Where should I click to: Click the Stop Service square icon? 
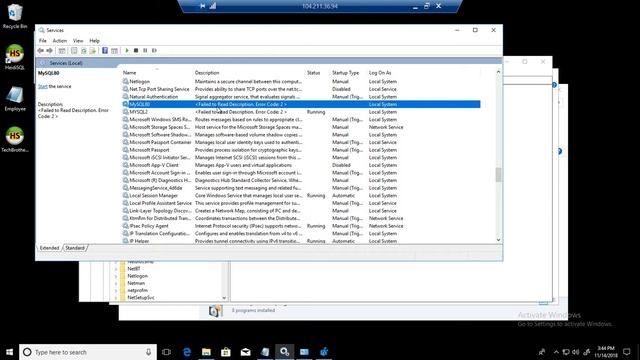click(x=136, y=51)
